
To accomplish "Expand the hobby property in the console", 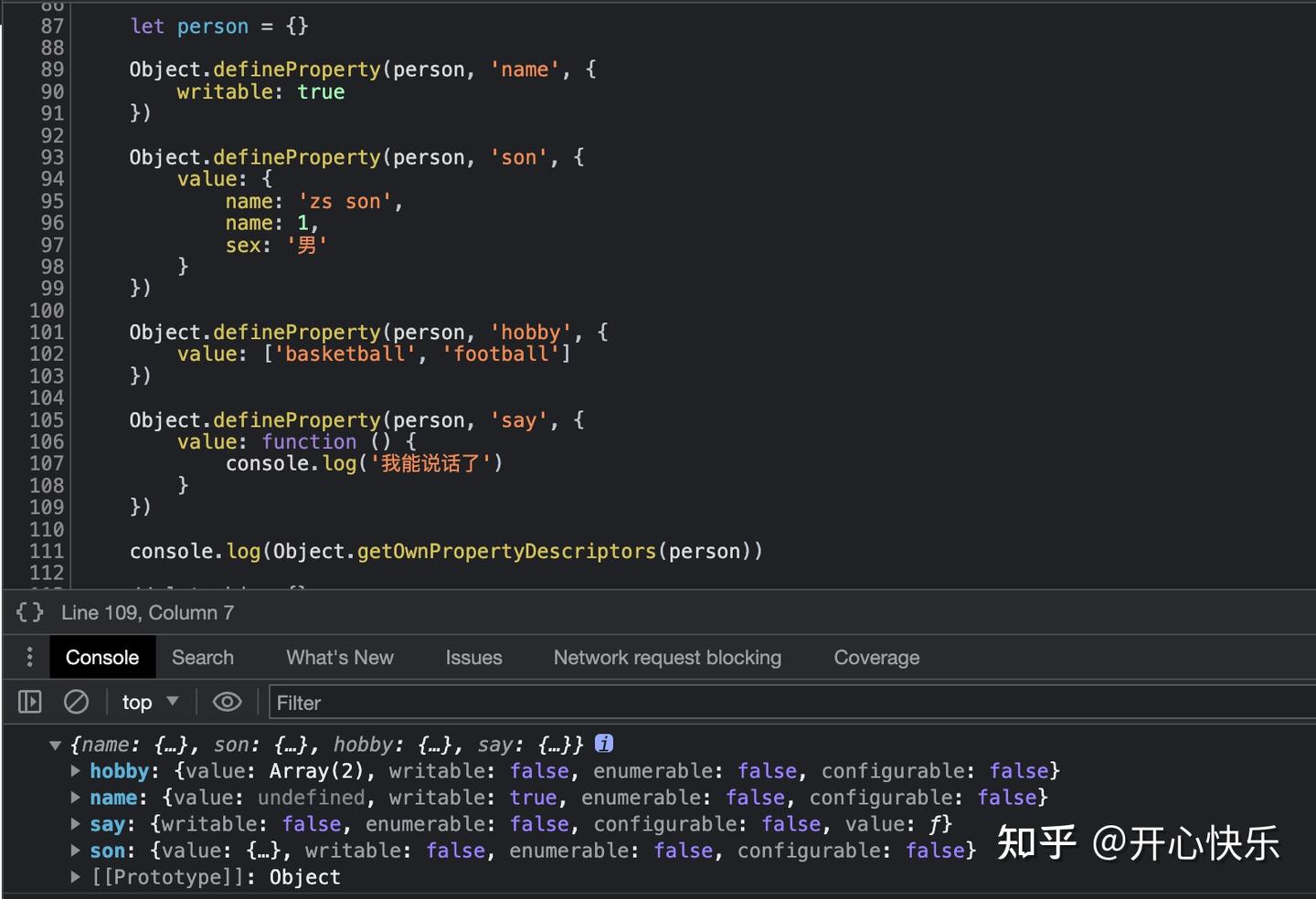I will 76,770.
